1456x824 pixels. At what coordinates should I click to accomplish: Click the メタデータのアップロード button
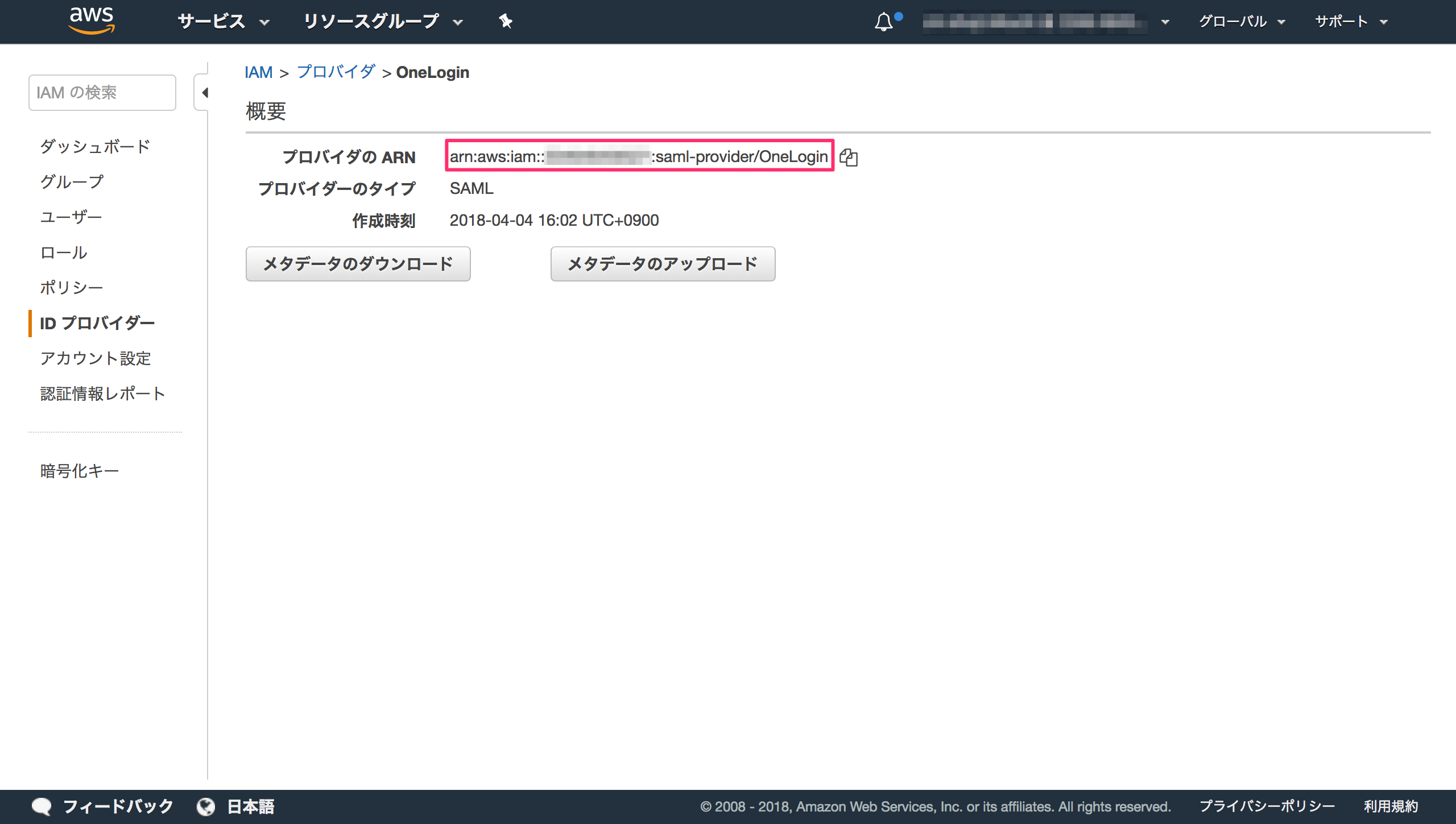[x=662, y=263]
